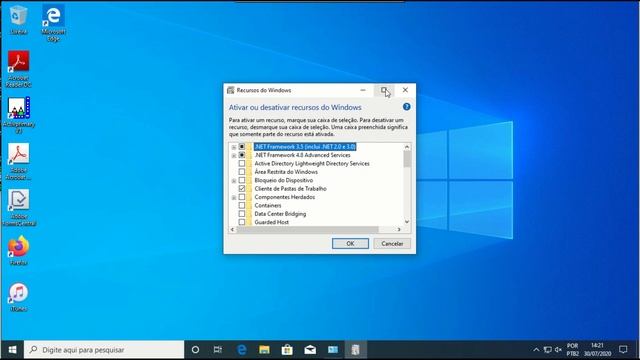The image size is (640, 360).
Task: Toggle the .NET Framework 4.8 Advanced Services checkbox
Action: coord(242,155)
